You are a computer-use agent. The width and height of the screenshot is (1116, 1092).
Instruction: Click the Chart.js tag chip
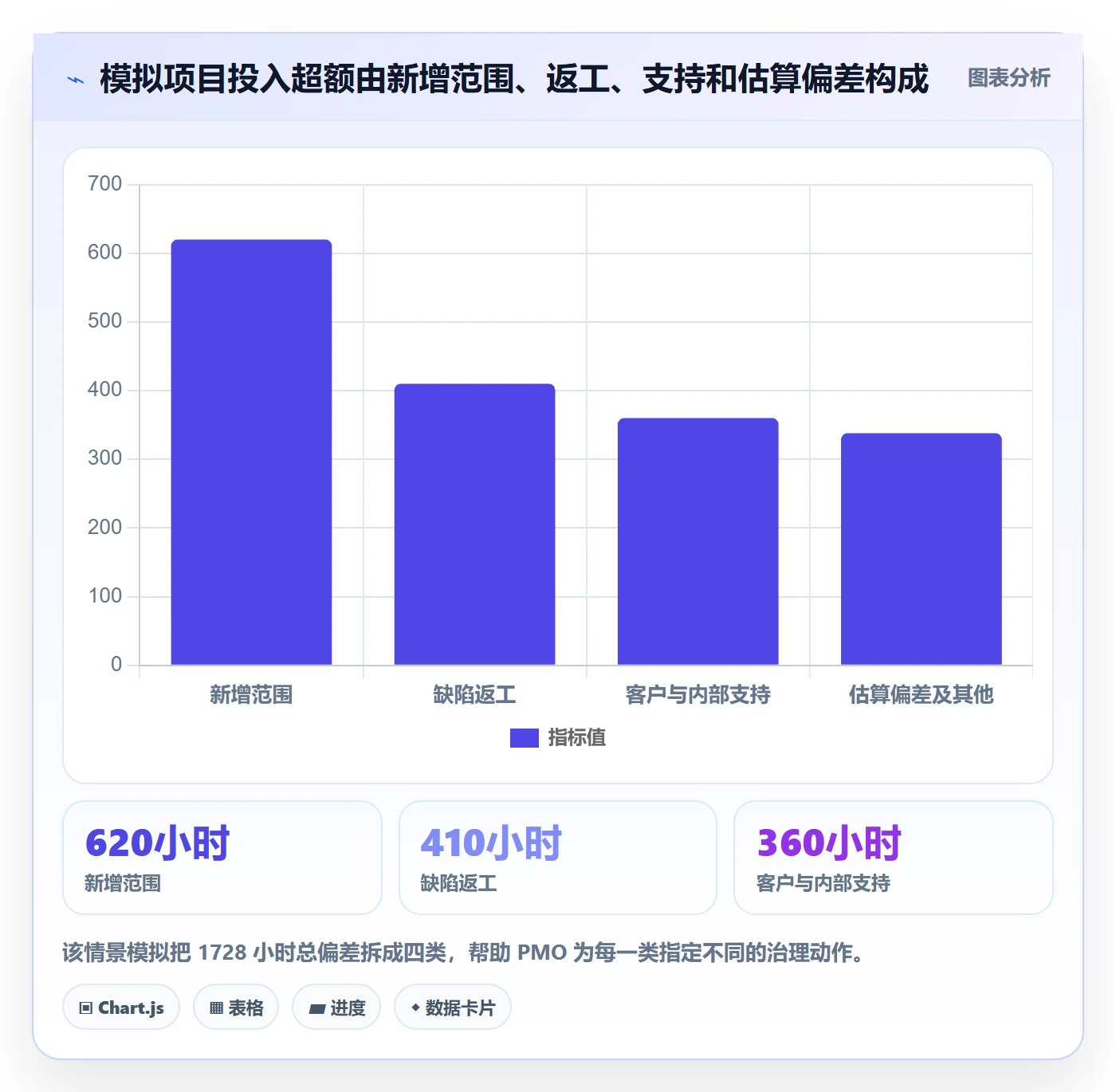click(x=121, y=1008)
